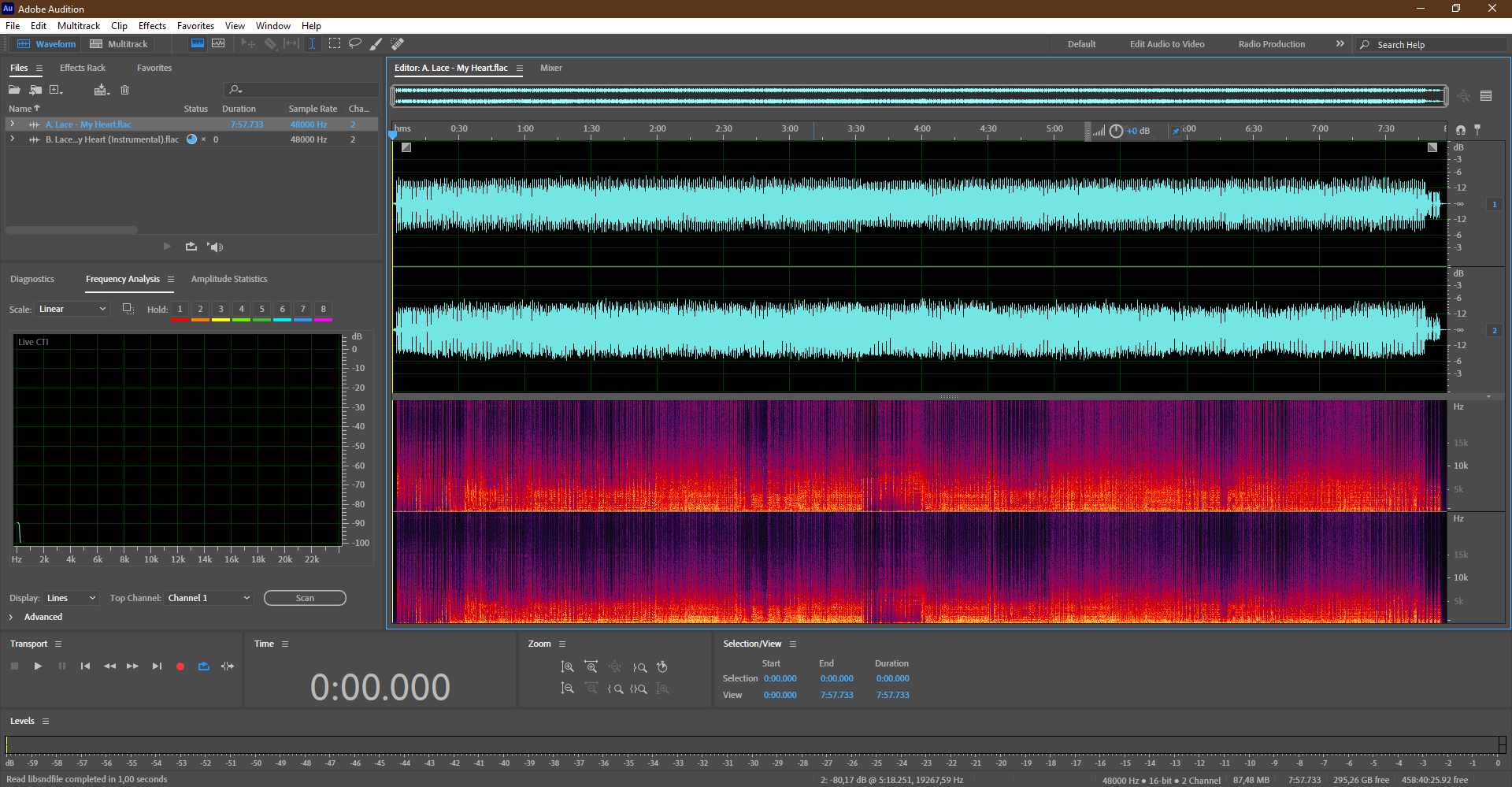Click the transport Record button
The height and width of the screenshot is (787, 1512).
(180, 666)
